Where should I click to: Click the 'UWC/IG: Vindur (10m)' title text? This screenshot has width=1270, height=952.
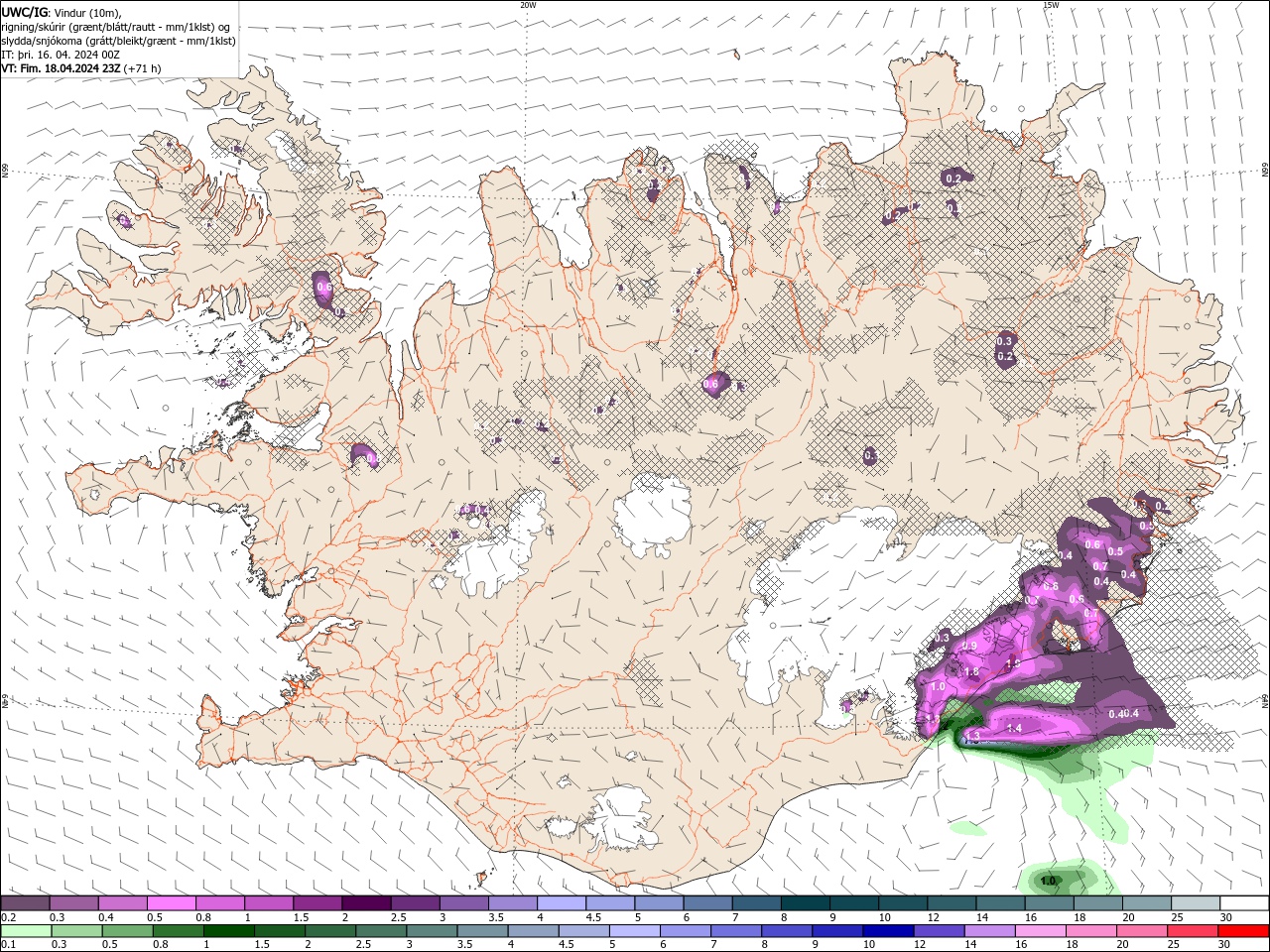[62, 12]
